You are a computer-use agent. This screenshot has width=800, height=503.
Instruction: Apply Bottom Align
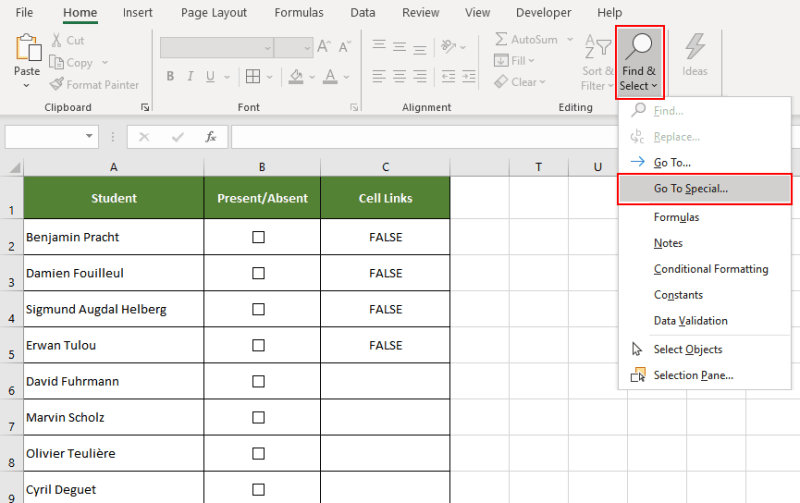pos(420,48)
